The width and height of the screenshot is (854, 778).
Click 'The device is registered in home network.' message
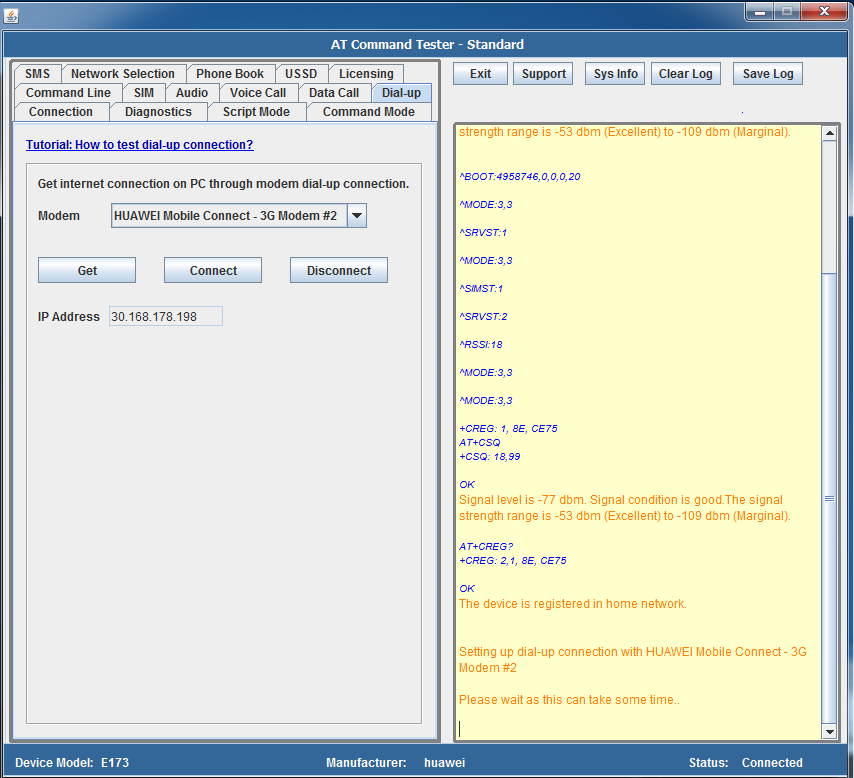pos(572,604)
